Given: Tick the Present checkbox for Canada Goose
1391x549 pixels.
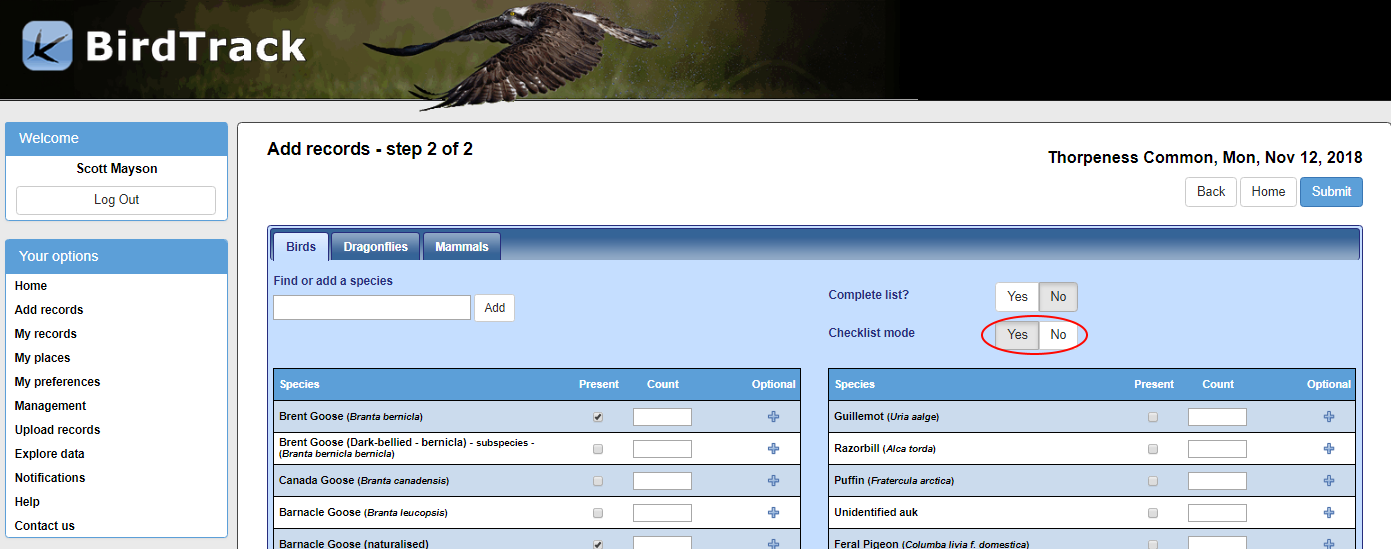Looking at the screenshot, I should coord(598,481).
